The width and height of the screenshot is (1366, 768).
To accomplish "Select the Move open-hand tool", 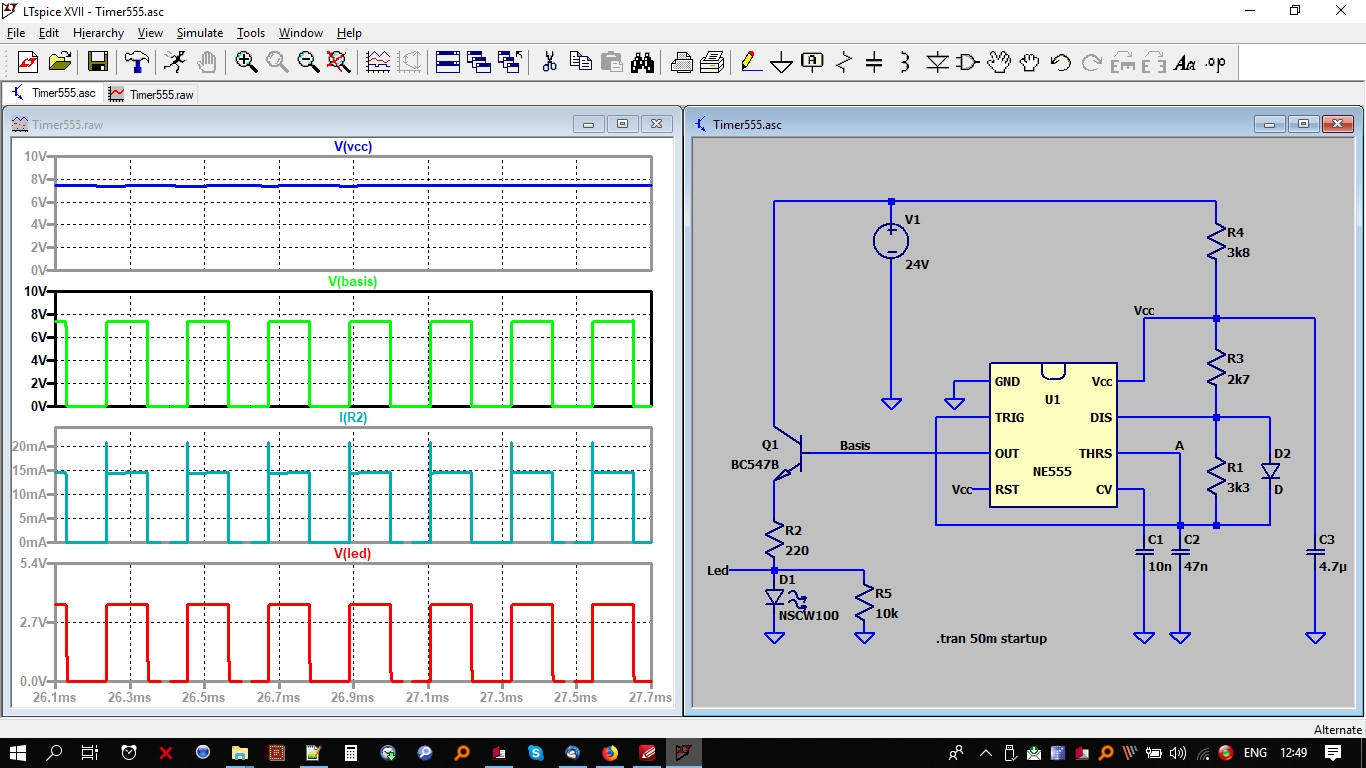I will 999,62.
